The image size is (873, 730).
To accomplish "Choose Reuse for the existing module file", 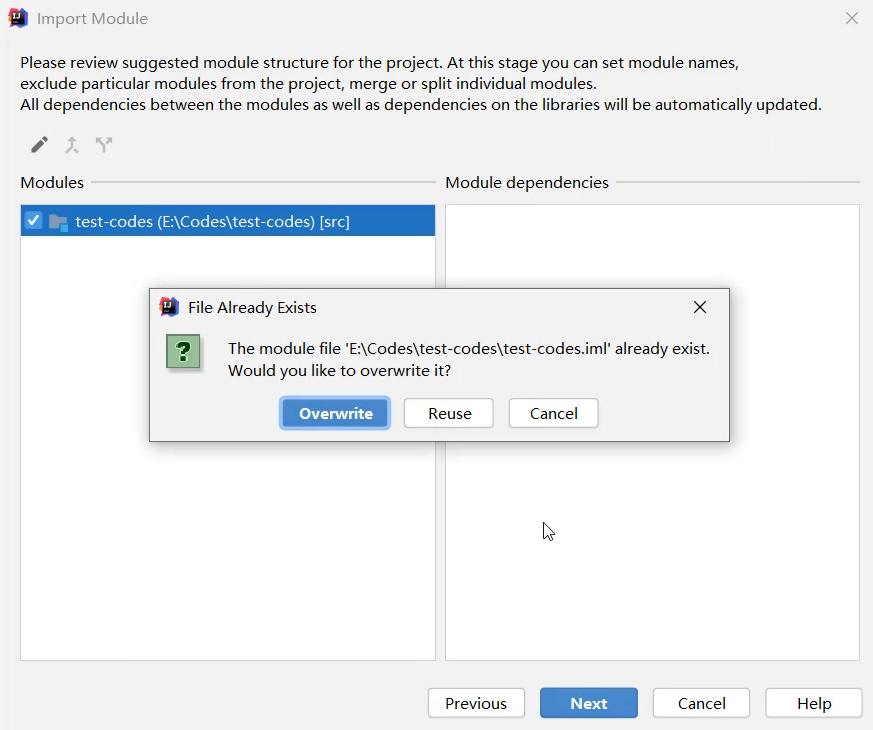I will (449, 413).
